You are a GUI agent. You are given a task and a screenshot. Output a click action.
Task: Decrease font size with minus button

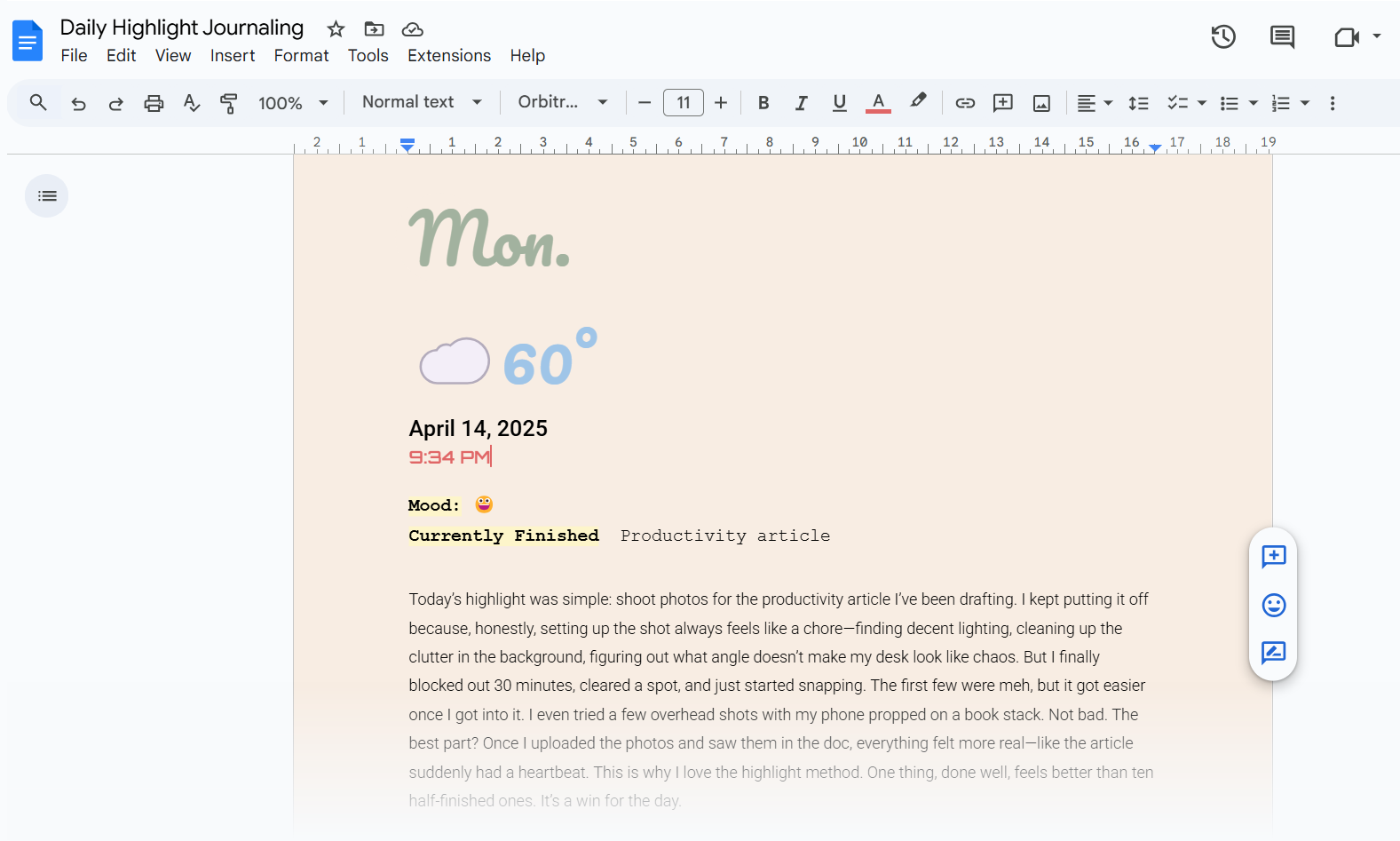645,103
